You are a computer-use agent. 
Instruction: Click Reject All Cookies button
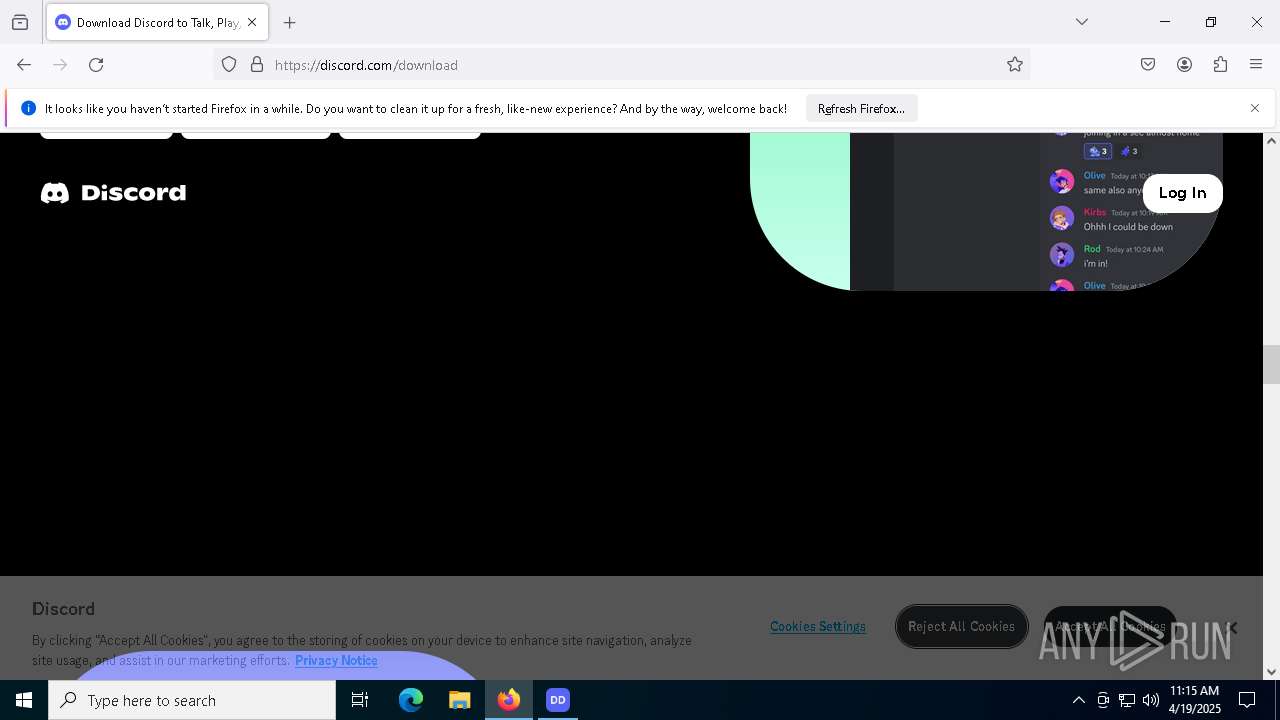(961, 627)
